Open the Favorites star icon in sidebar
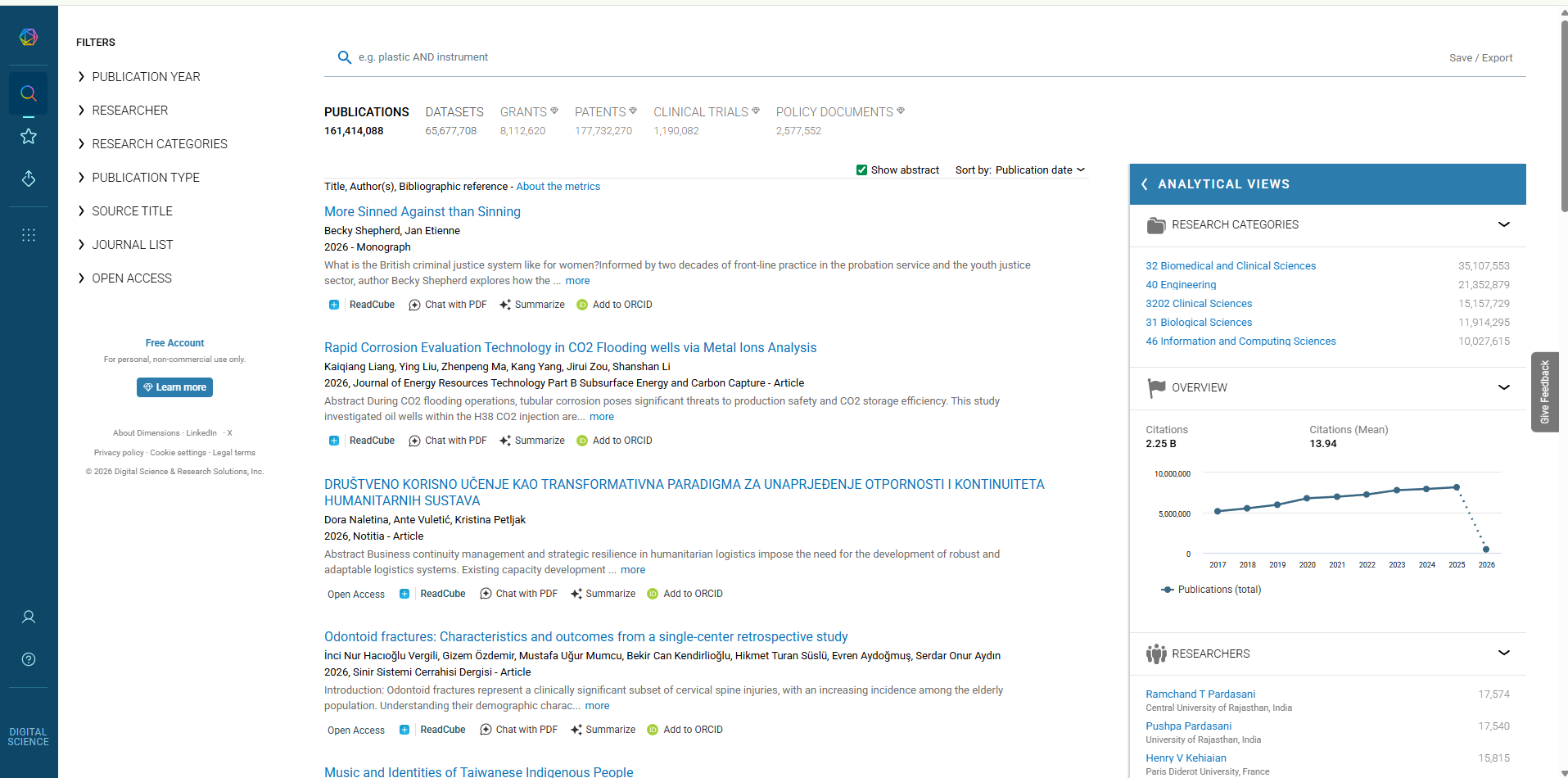The image size is (1568, 778). coord(29,136)
